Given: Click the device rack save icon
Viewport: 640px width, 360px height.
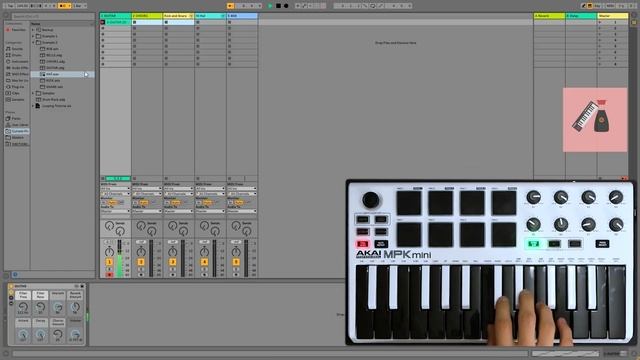Looking at the screenshot, I should tap(82, 286).
